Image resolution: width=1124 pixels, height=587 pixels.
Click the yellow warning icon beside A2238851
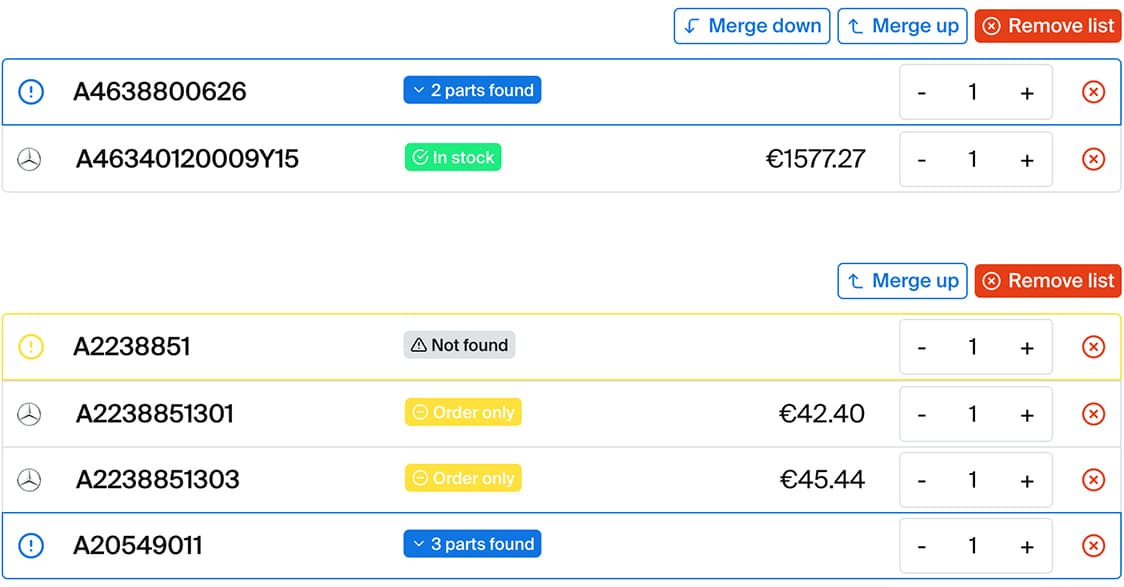pos(31,347)
